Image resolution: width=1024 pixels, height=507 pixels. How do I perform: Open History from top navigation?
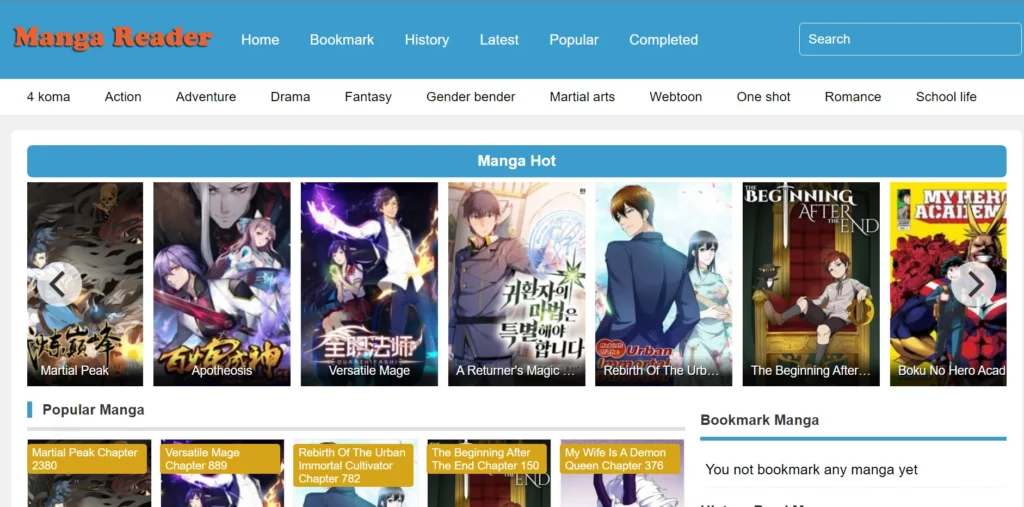[x=426, y=40]
